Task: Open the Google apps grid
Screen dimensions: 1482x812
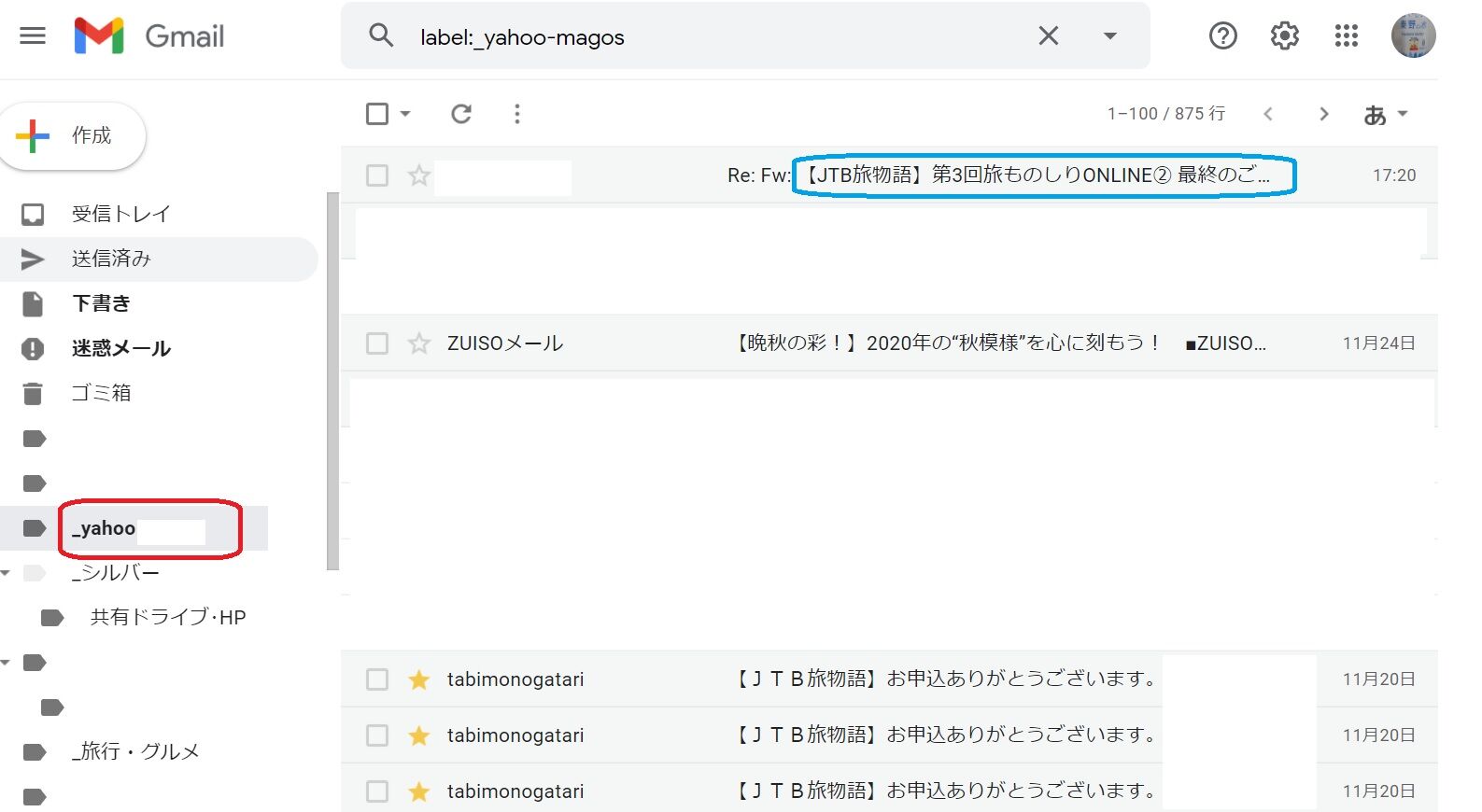Action: click(x=1347, y=35)
